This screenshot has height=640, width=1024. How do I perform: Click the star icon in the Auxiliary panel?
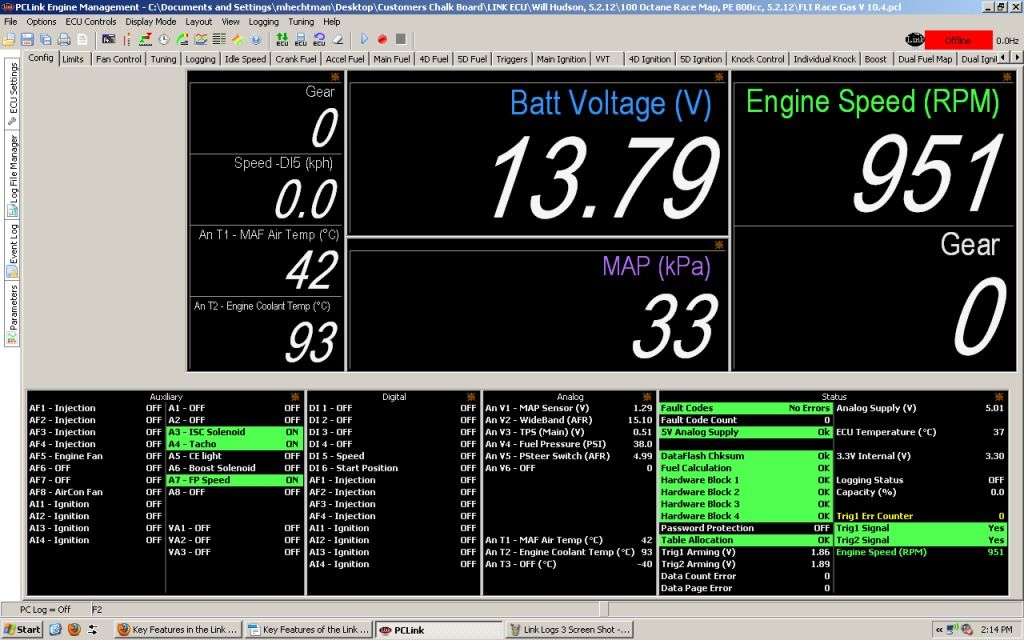[295, 397]
